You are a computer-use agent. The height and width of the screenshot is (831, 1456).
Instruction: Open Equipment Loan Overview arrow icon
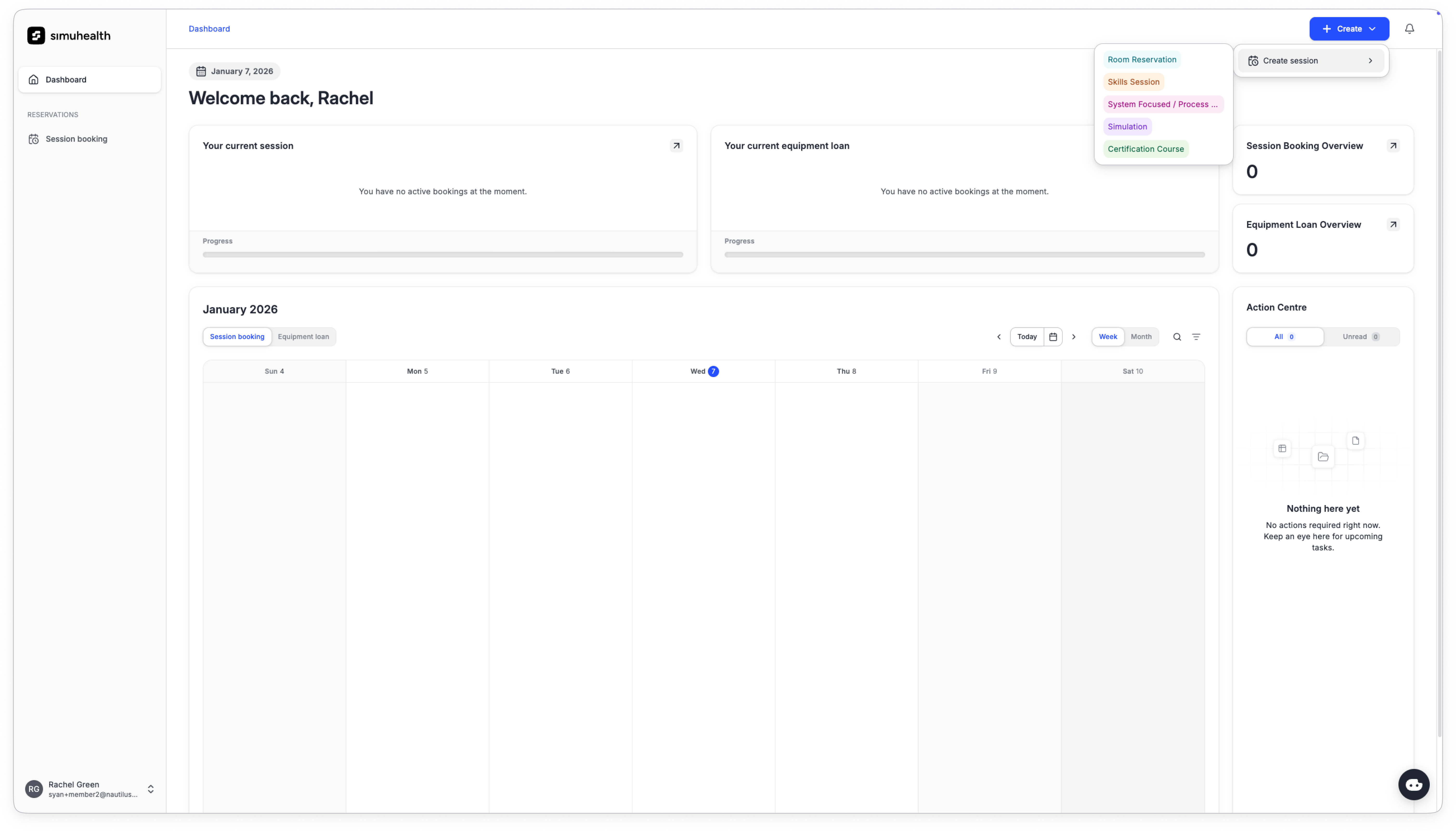coord(1393,224)
